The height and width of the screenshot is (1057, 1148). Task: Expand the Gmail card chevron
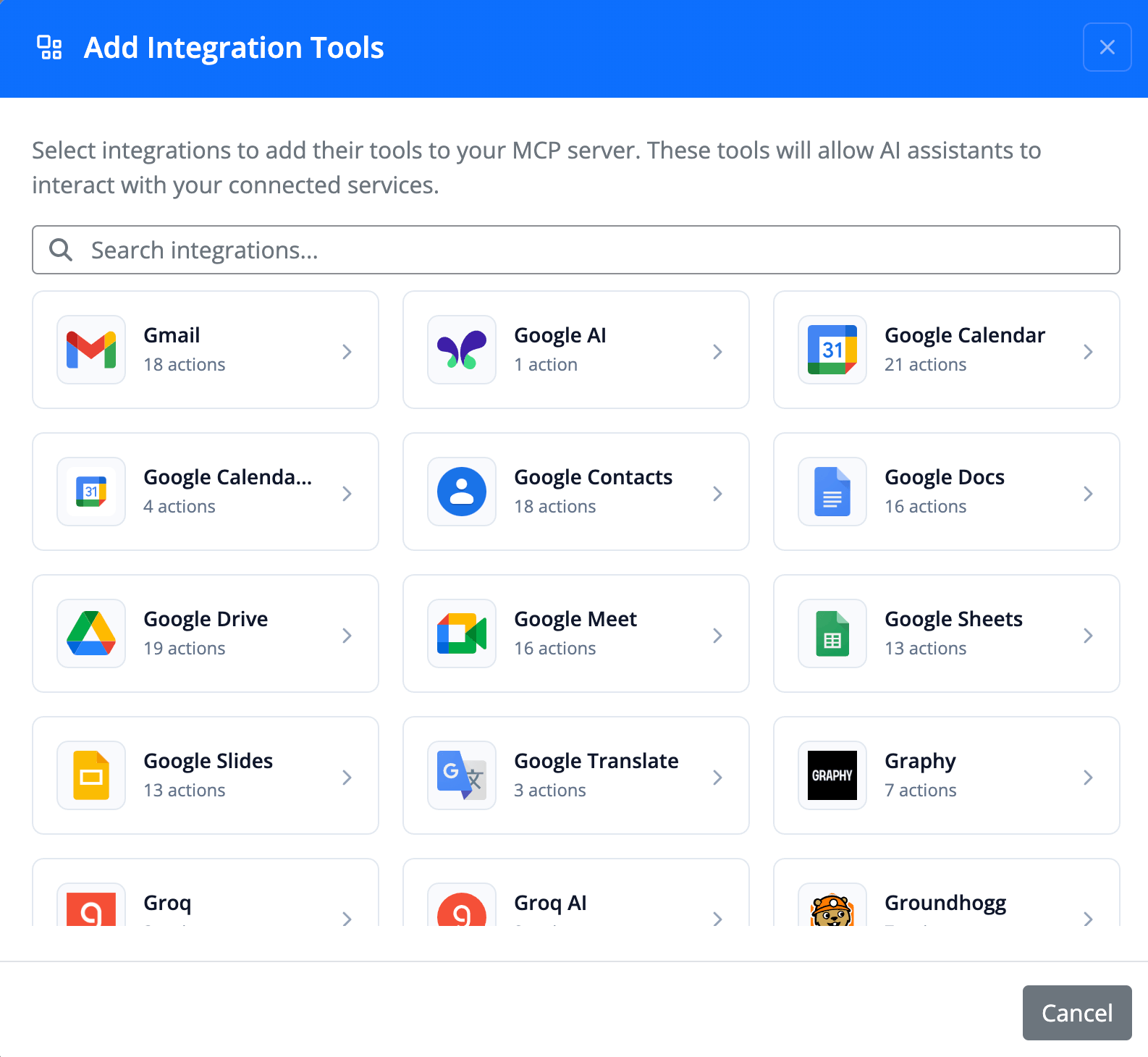point(347,352)
